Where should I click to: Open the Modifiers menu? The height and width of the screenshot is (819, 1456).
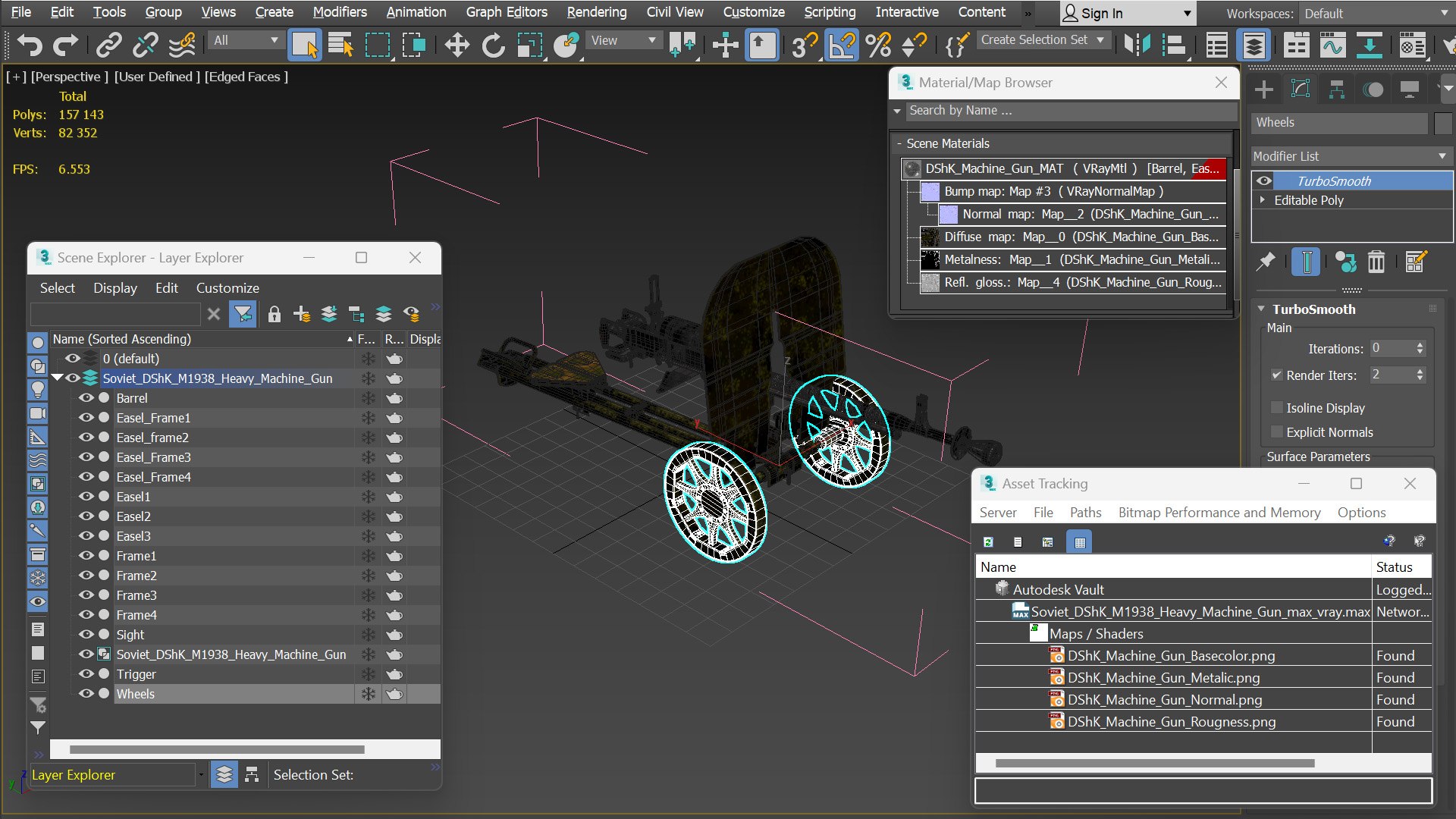click(340, 12)
